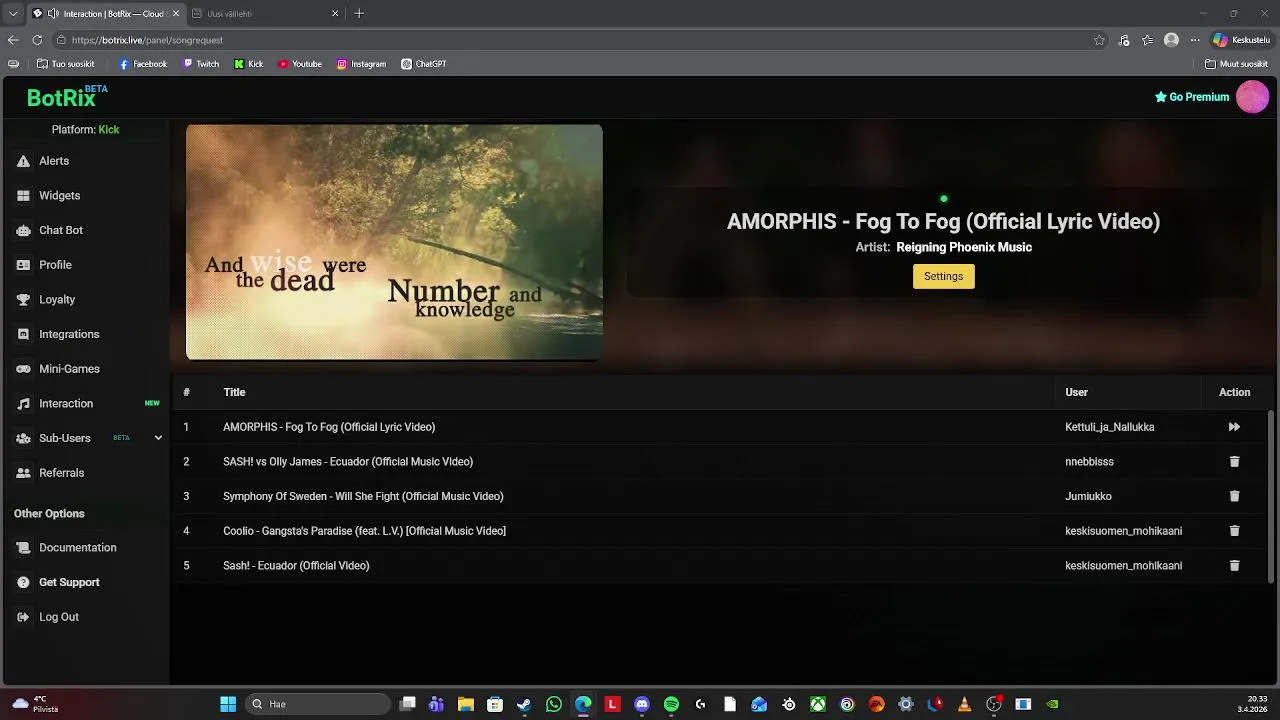Click Go Premium button

pyautogui.click(x=1192, y=97)
